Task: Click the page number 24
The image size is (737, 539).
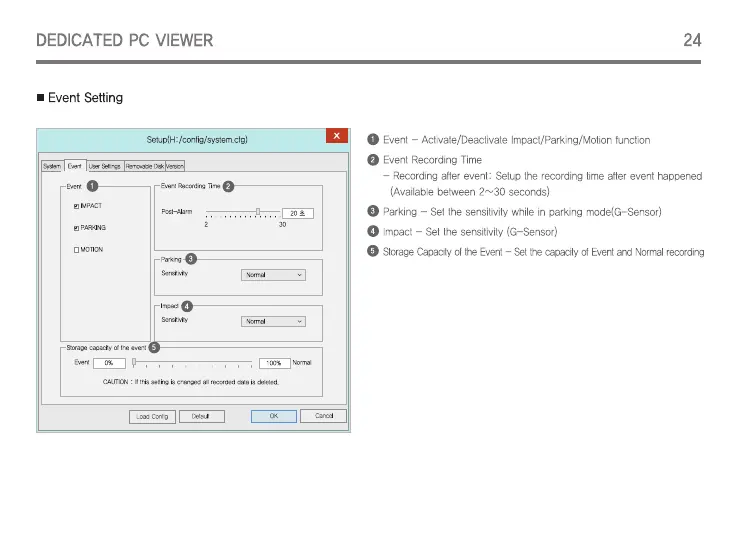Action: click(692, 40)
